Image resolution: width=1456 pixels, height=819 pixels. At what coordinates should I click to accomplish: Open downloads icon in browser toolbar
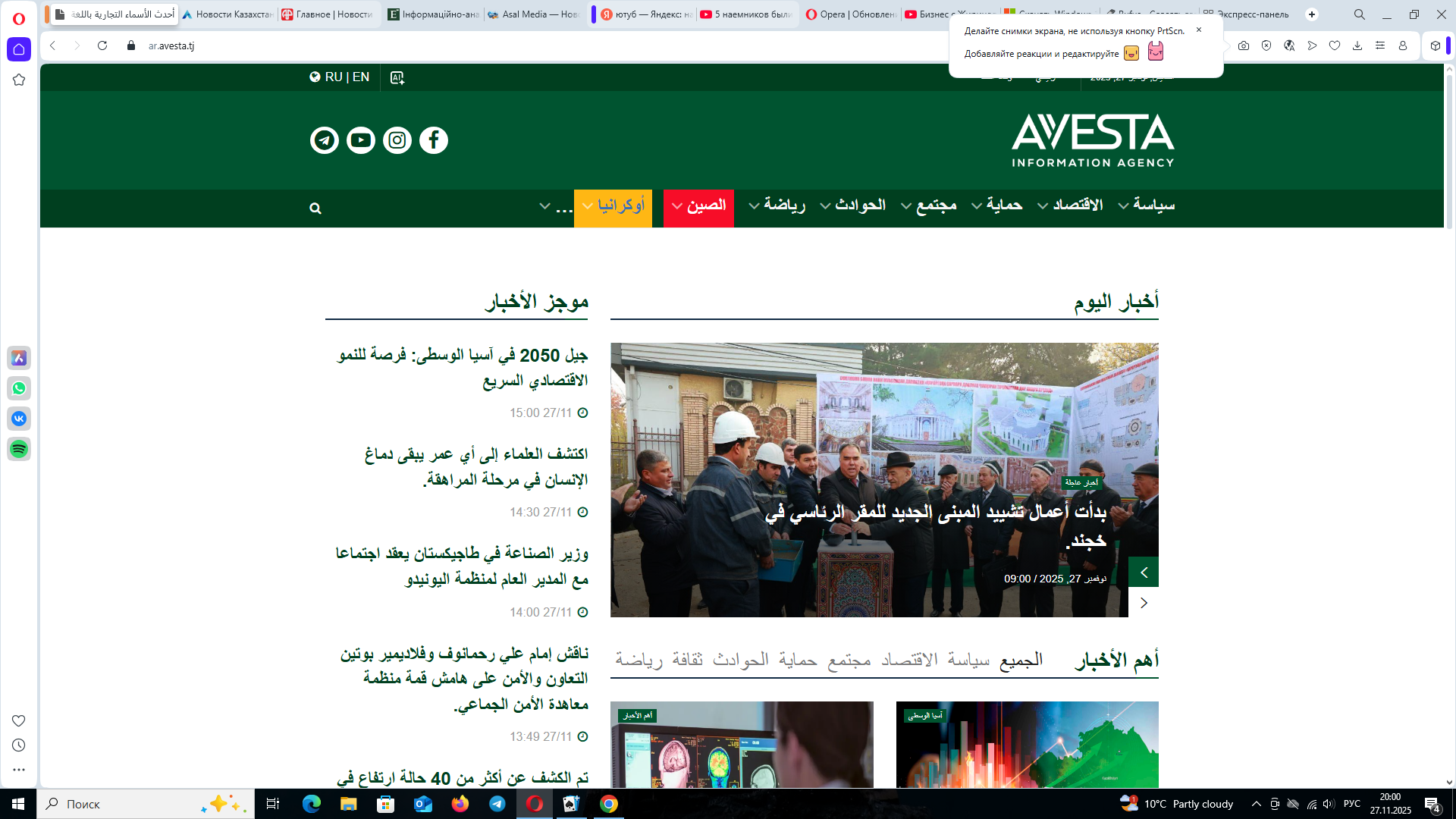point(1357,45)
